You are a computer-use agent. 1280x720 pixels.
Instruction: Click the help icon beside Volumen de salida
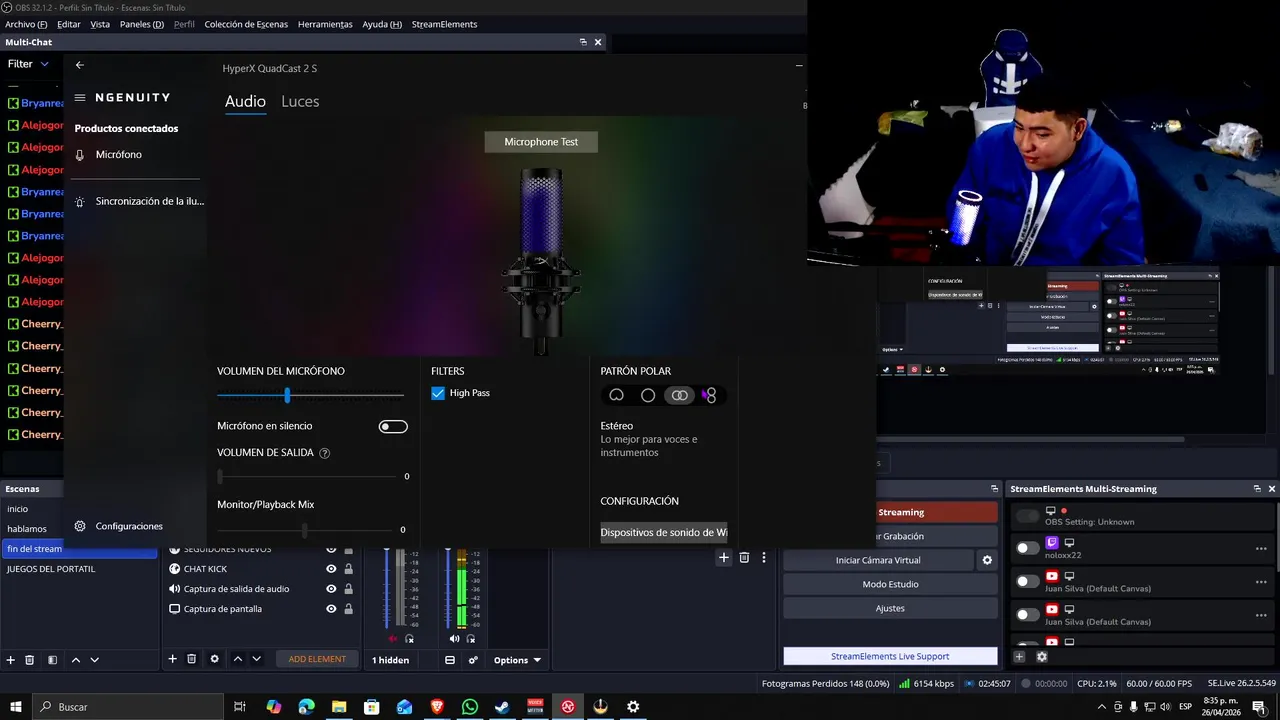pos(324,453)
